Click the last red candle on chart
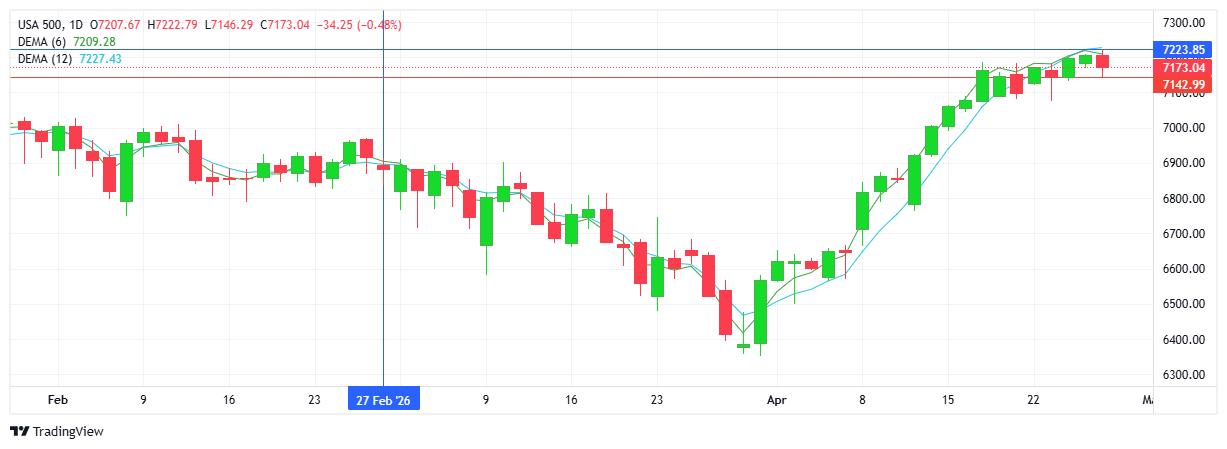The image size is (1227, 449). [x=1102, y=62]
